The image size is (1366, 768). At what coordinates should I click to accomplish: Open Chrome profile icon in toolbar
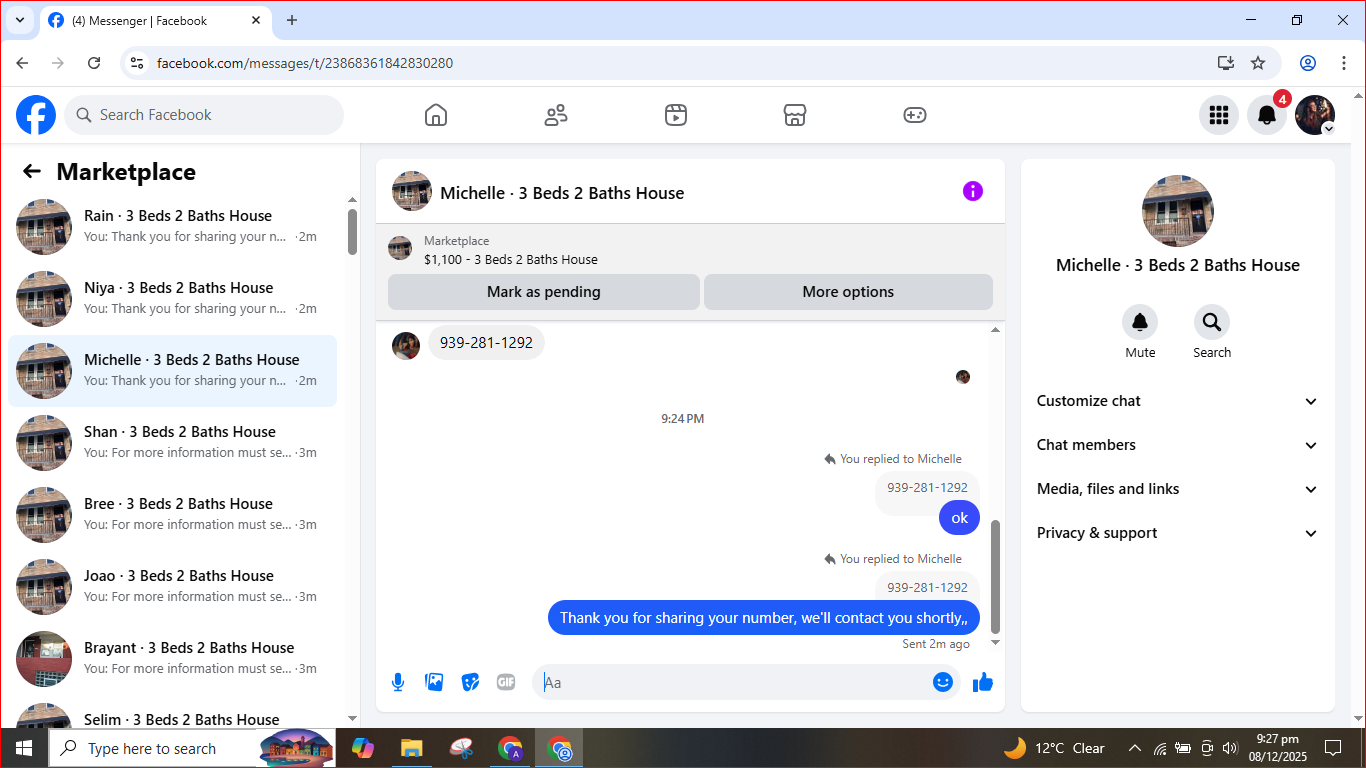[1308, 63]
